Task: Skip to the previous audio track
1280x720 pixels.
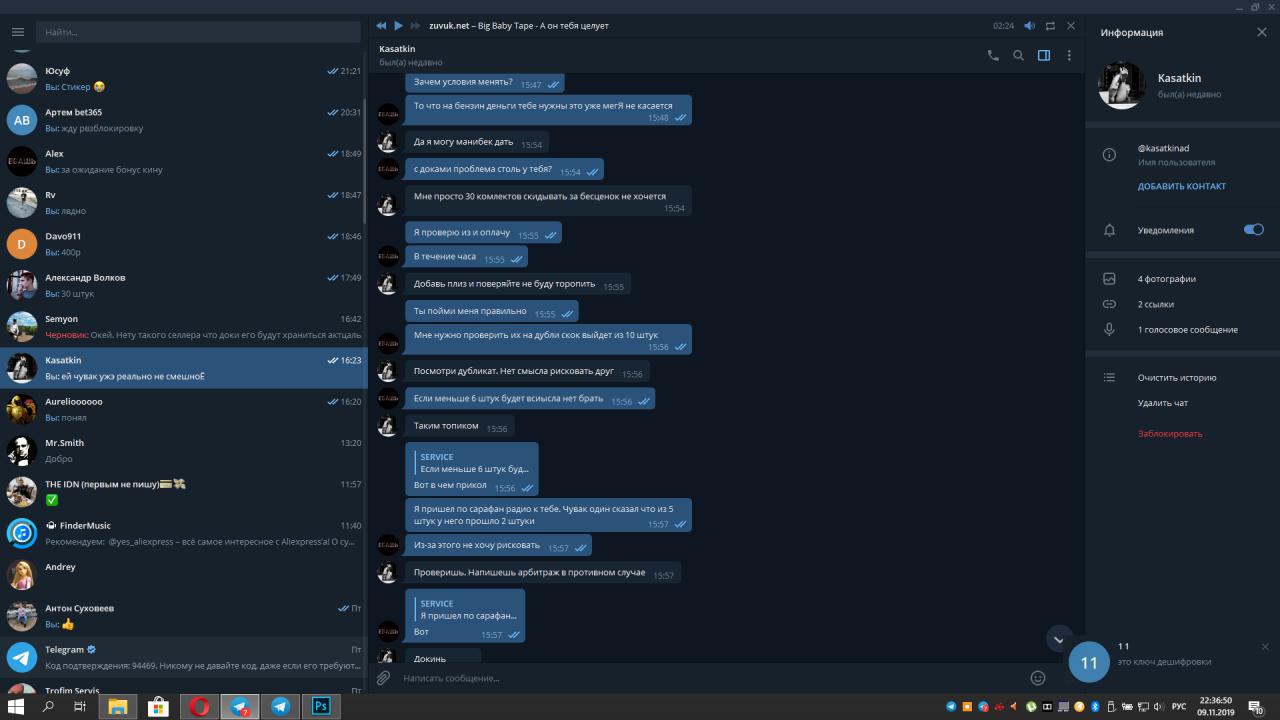Action: [380, 25]
